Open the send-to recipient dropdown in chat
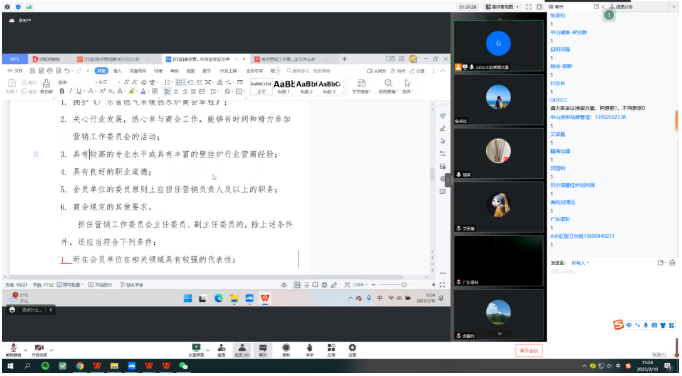This screenshot has height=376, width=682. tap(580, 263)
